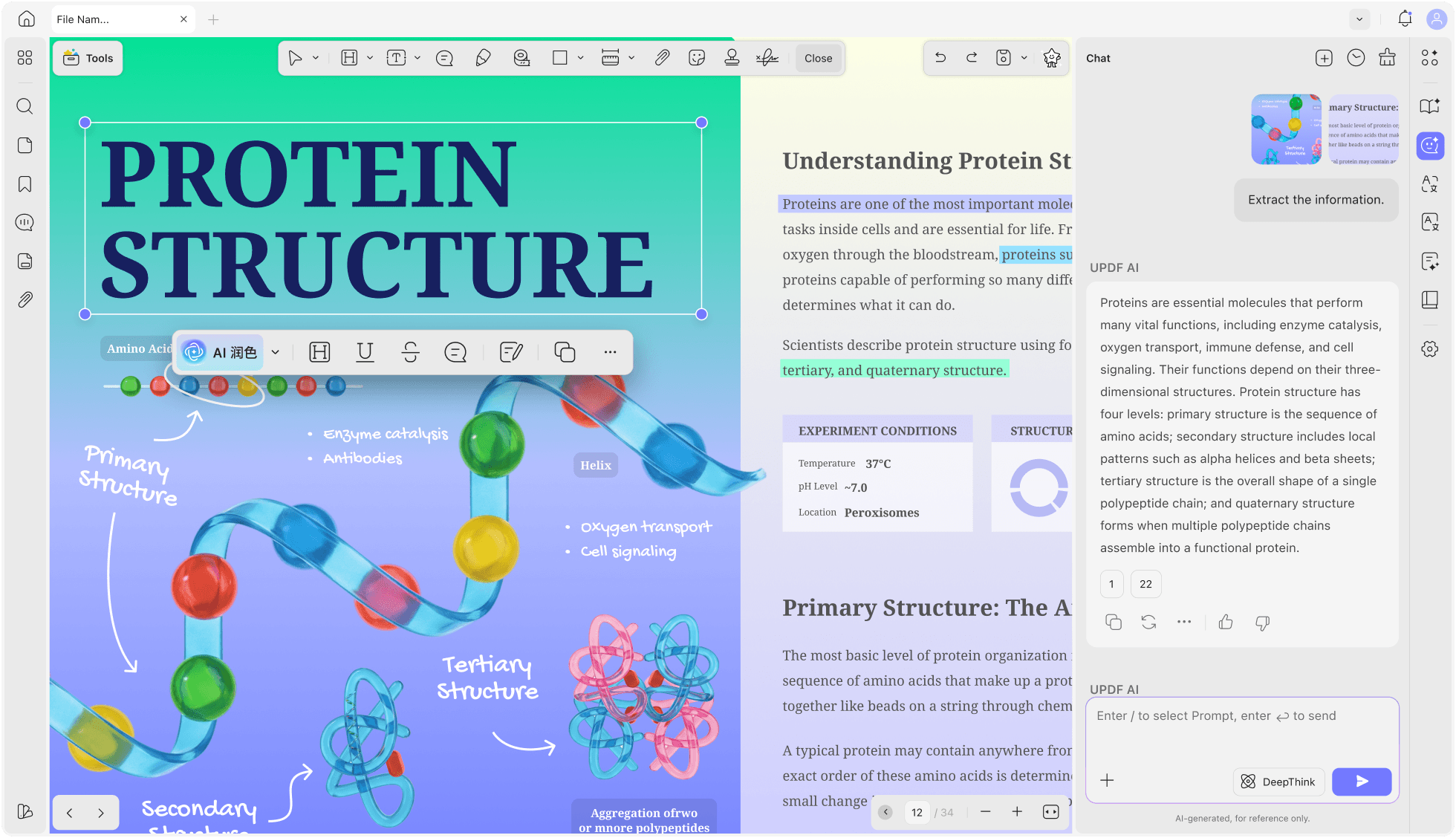Select the highlight tool in top toolbar

click(349, 58)
